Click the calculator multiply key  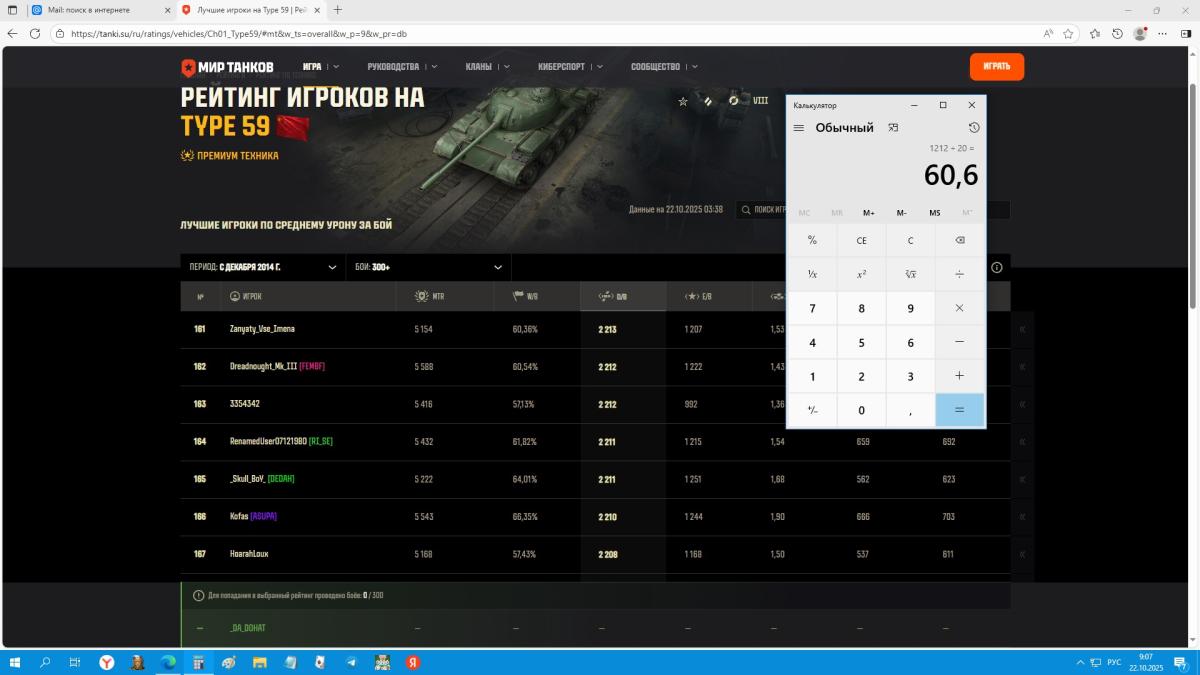click(x=959, y=308)
